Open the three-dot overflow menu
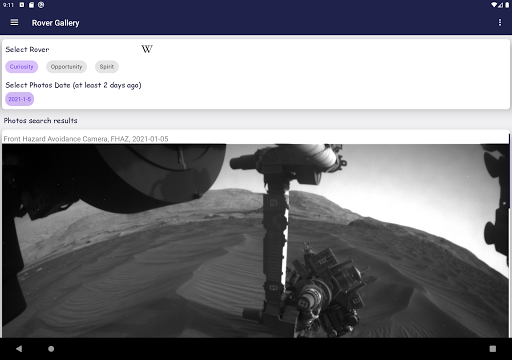512x360 pixels. (x=500, y=22)
